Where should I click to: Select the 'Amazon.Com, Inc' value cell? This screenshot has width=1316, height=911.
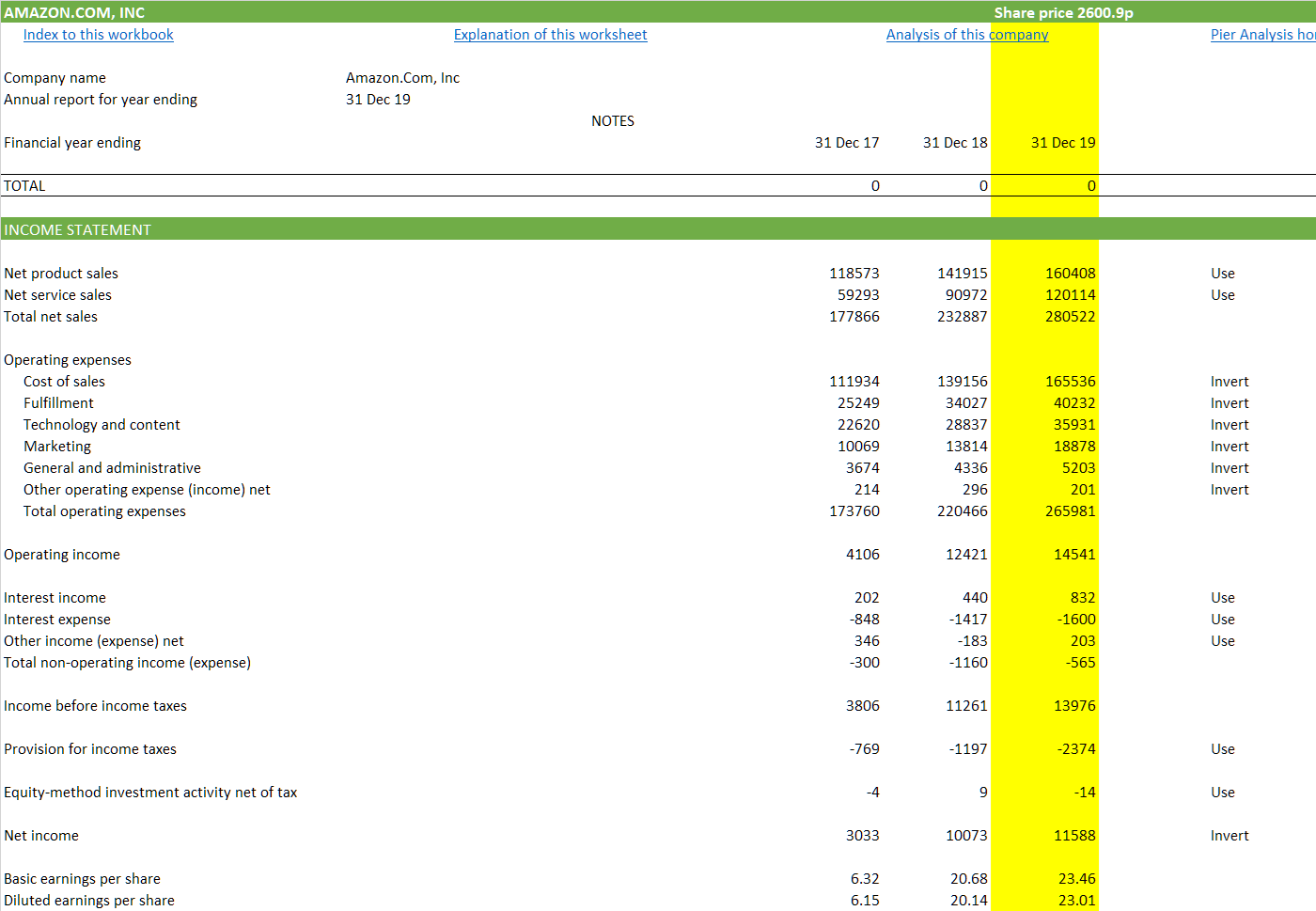402,78
